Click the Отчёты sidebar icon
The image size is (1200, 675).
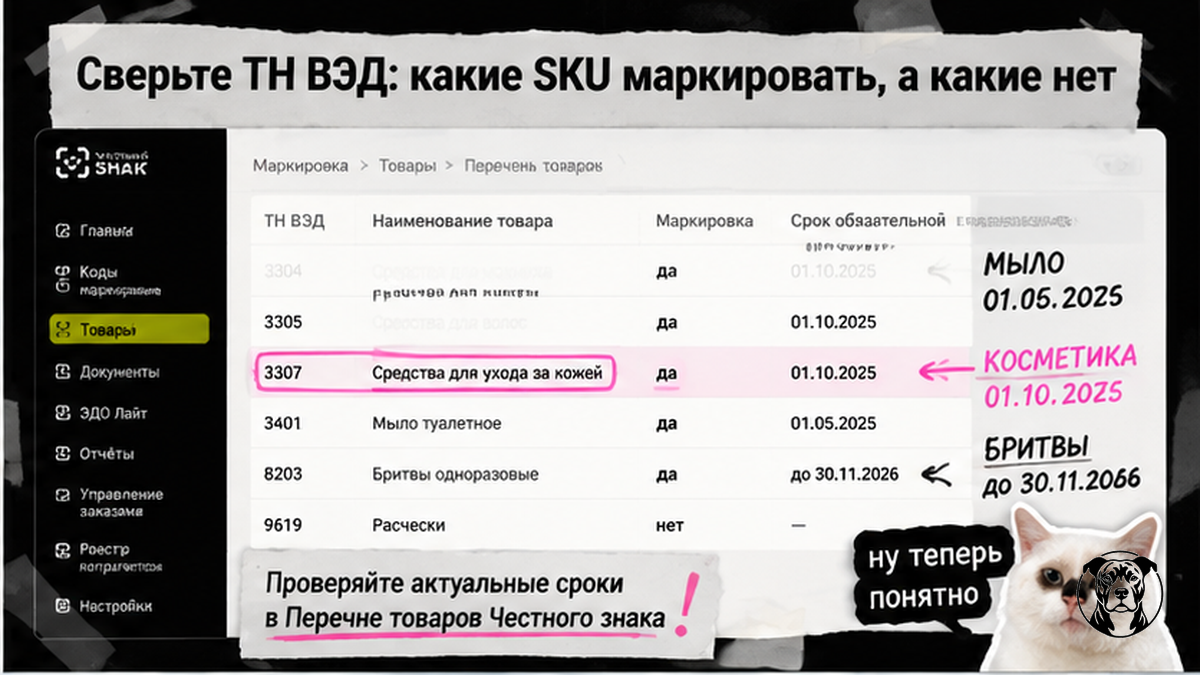[x=63, y=454]
